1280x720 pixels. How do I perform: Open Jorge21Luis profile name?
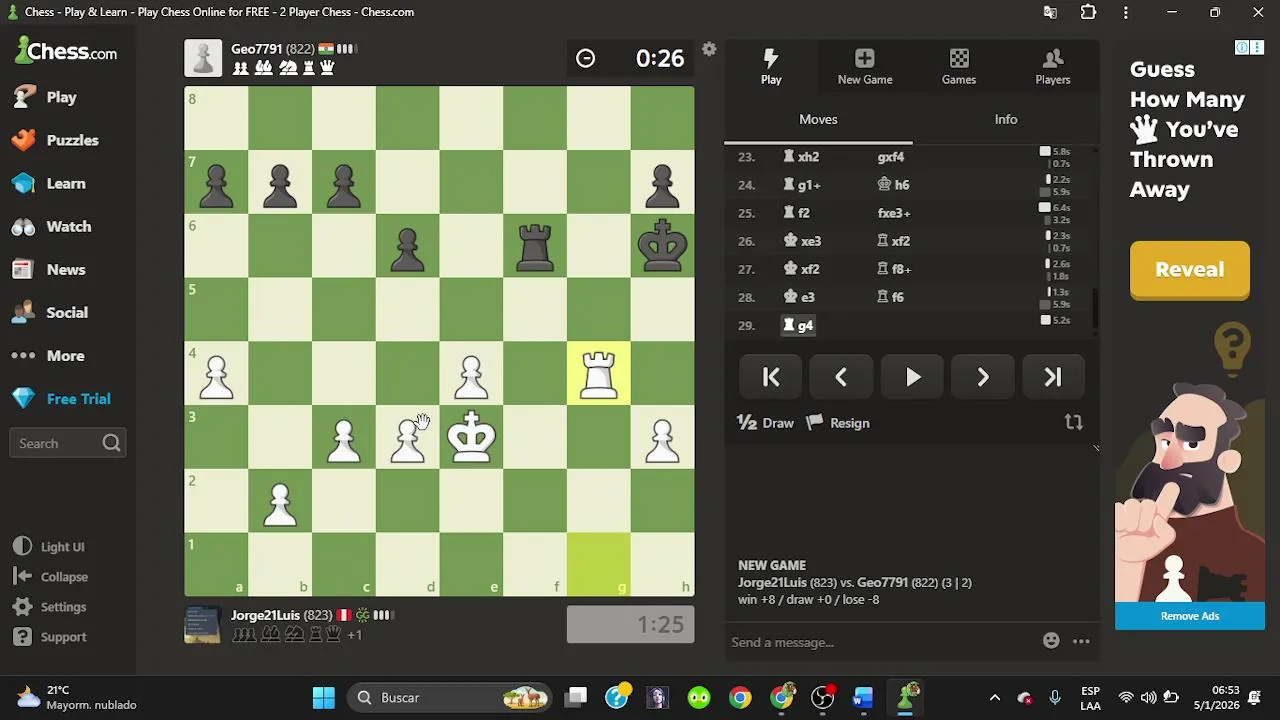pos(265,615)
